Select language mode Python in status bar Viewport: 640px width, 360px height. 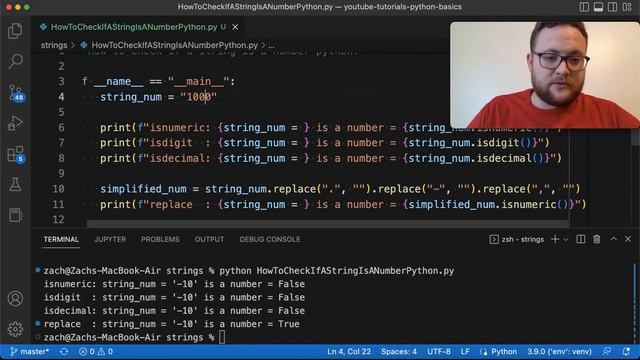point(499,351)
